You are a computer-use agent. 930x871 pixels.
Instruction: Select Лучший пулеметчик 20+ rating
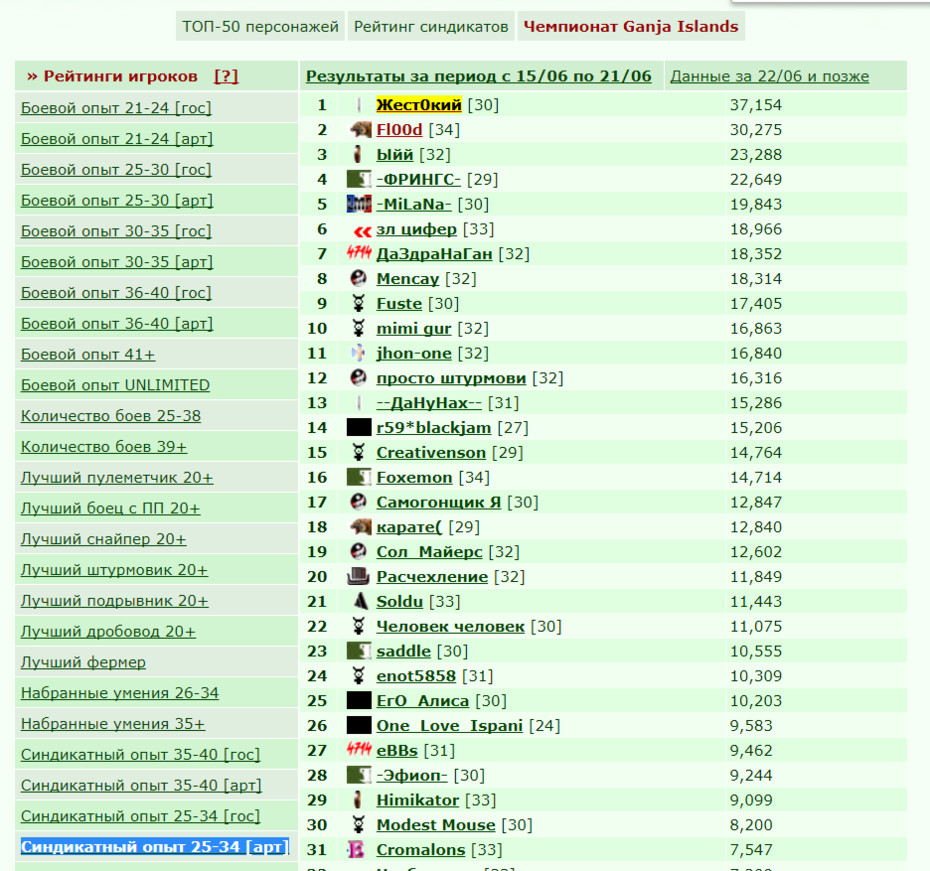point(117,478)
